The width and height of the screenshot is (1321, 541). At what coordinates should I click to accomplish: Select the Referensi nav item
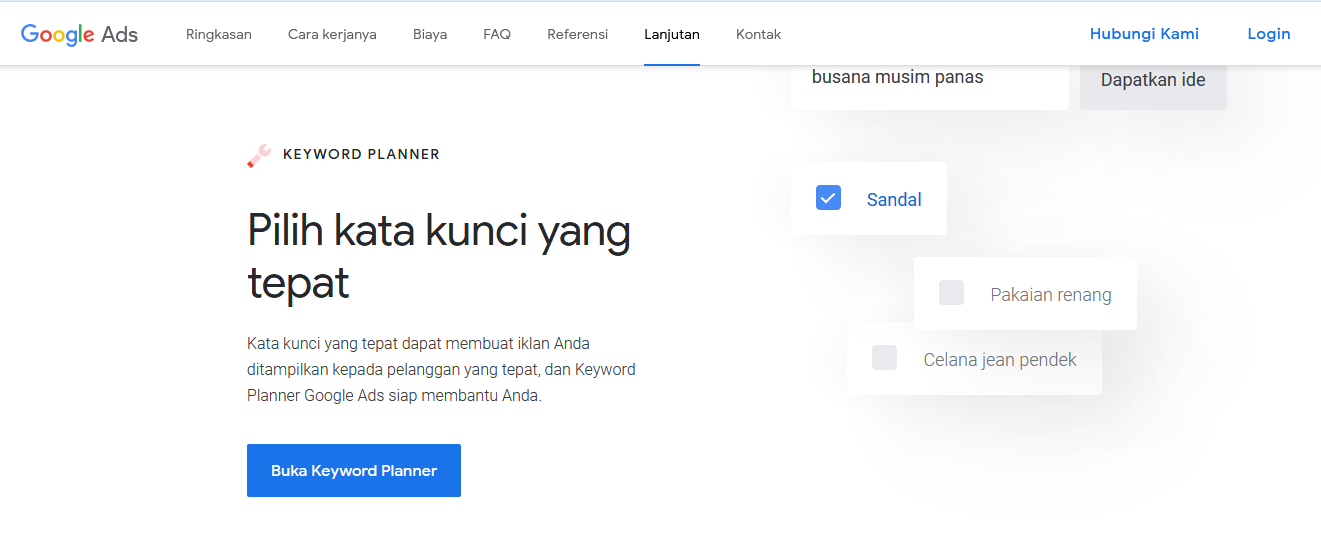click(577, 34)
